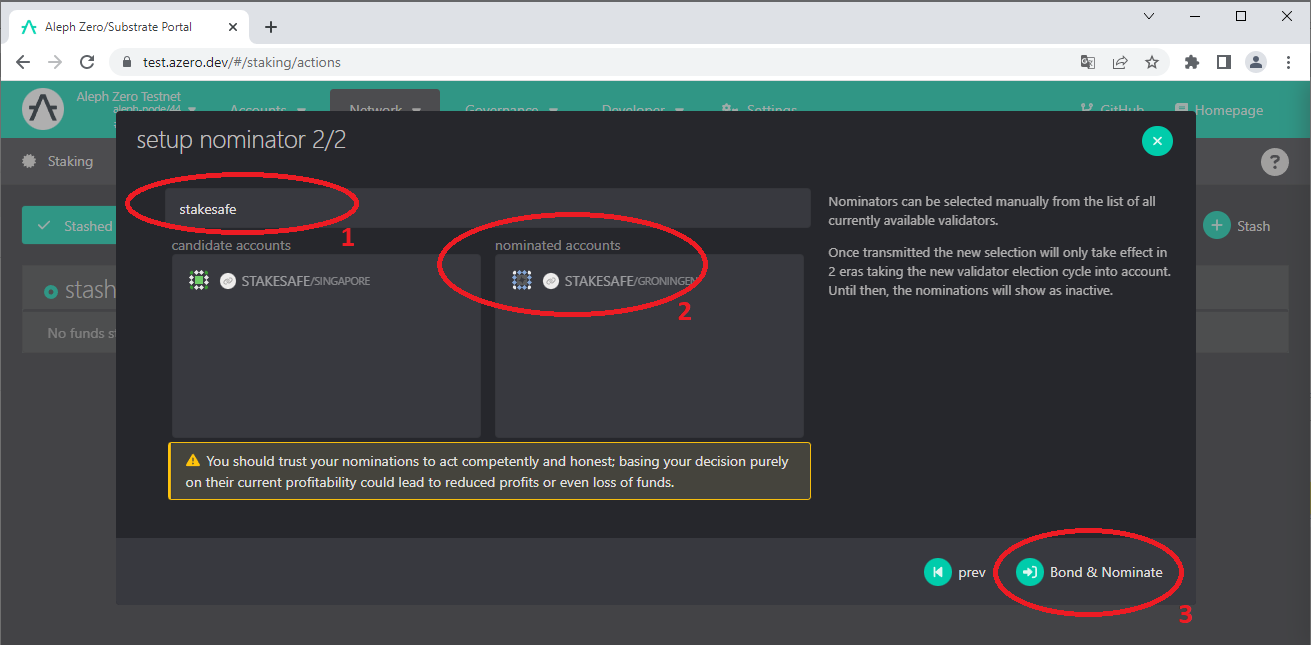Open a new browser tab
This screenshot has width=1311, height=645.
coord(271,27)
